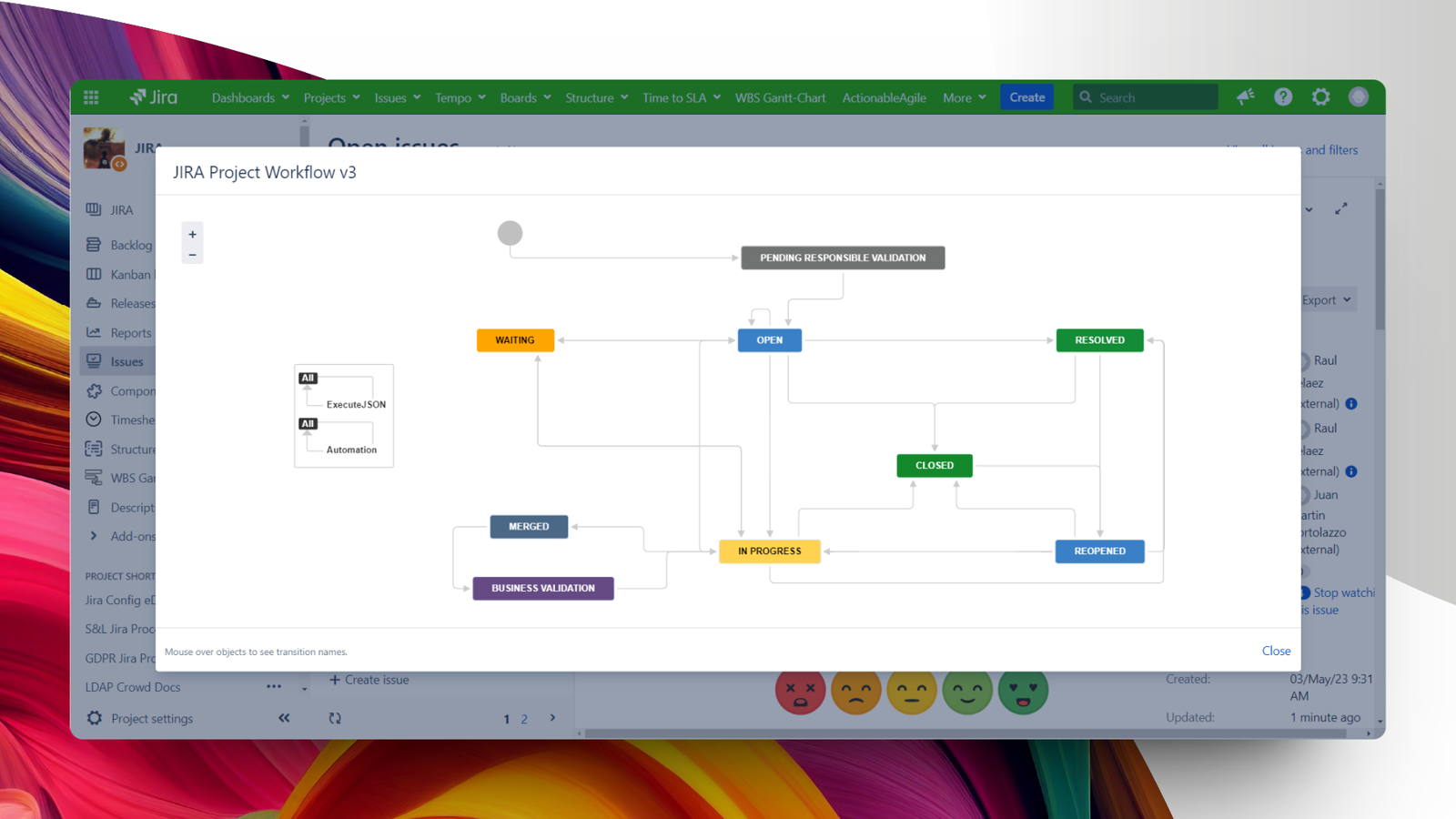
Task: Select the MERGED status node
Action: (x=529, y=527)
